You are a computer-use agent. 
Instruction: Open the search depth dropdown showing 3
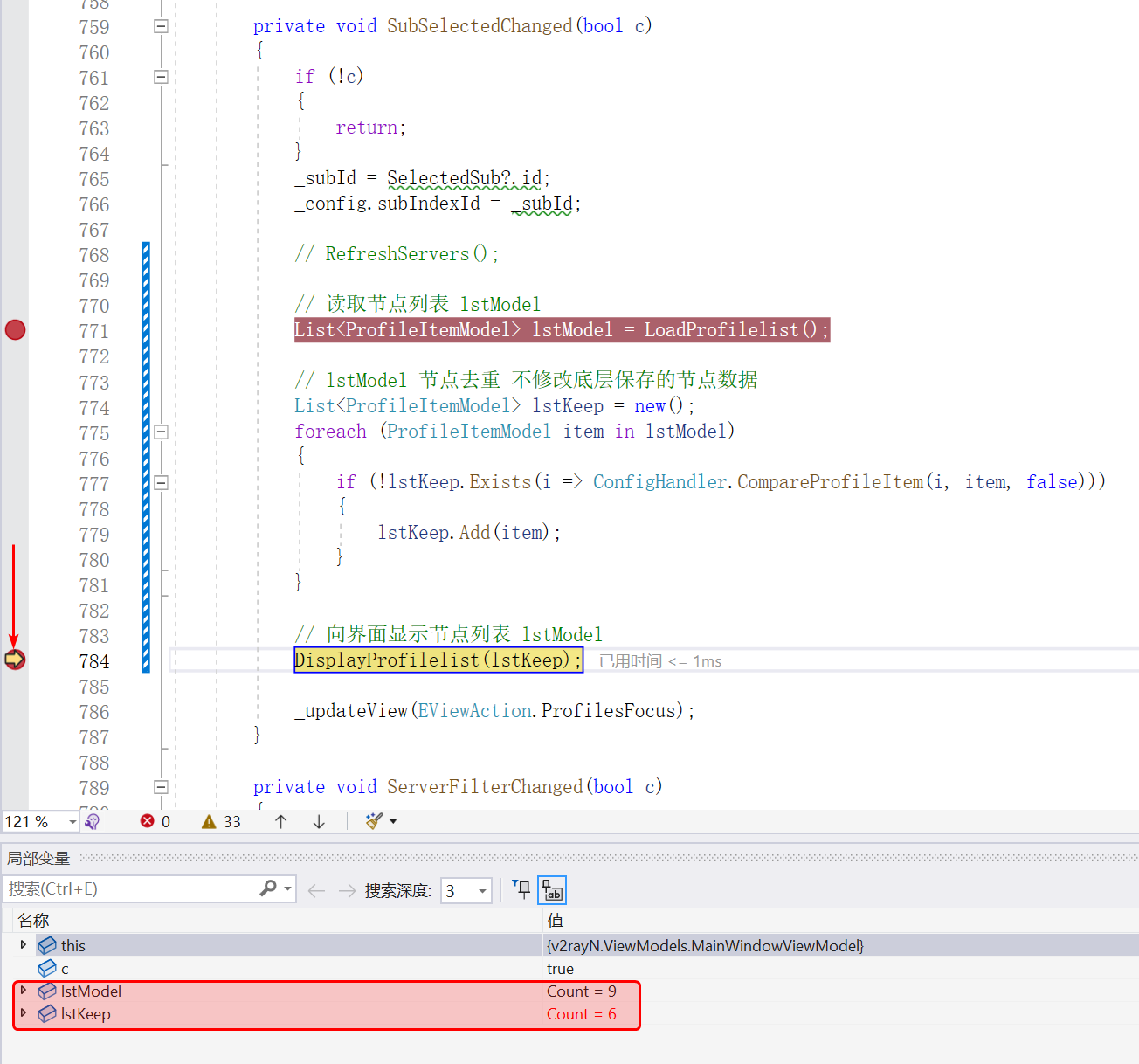point(481,890)
